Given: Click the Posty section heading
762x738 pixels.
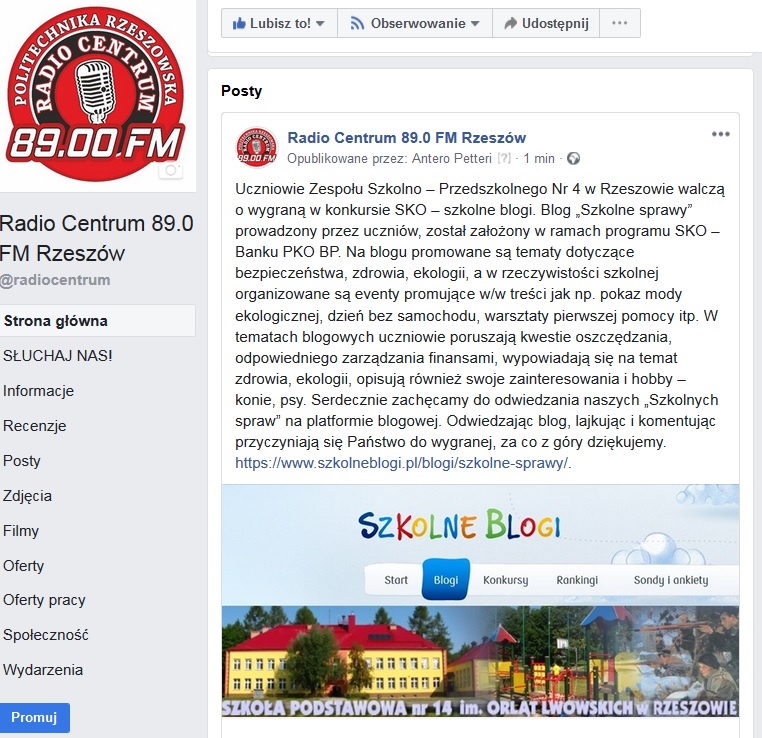Looking at the screenshot, I should point(242,91).
